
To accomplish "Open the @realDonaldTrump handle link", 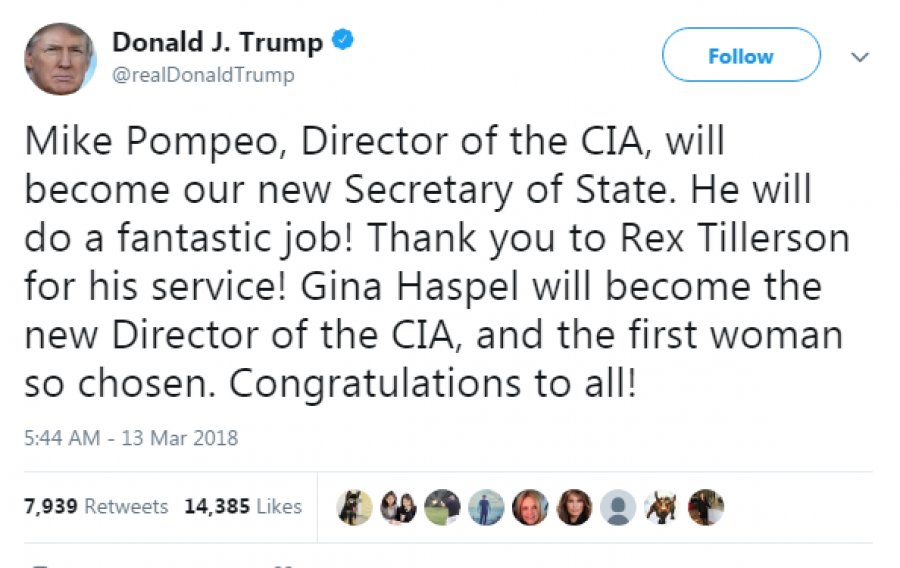I will tap(203, 75).
